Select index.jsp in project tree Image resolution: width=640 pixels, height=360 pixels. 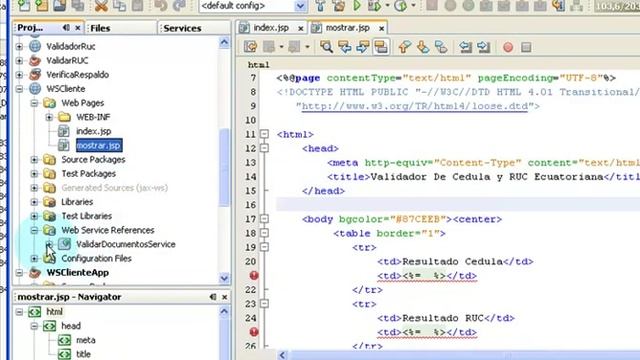(x=93, y=131)
